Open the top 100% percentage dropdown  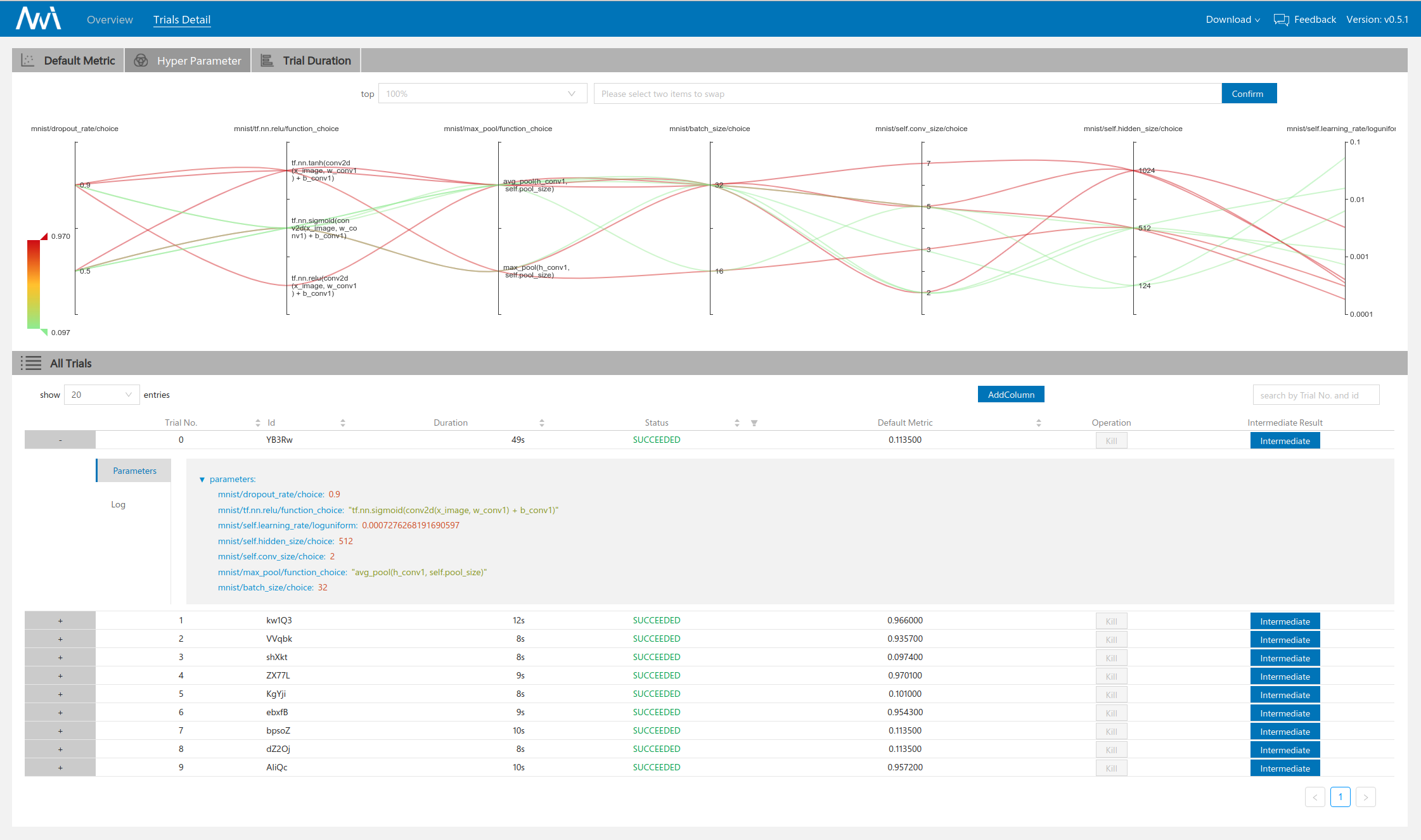point(482,94)
